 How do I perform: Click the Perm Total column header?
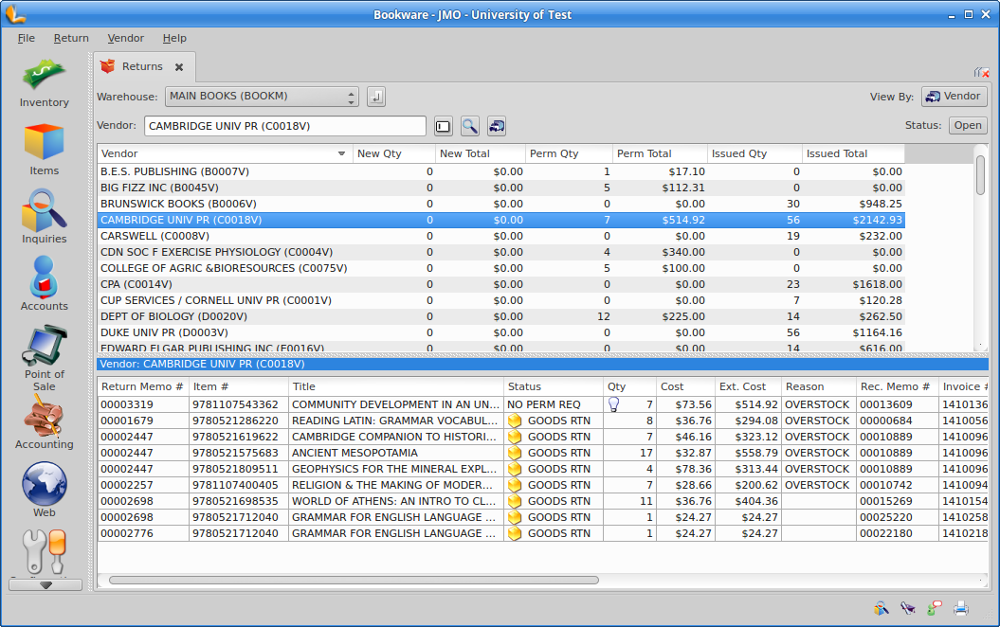click(x=660, y=154)
